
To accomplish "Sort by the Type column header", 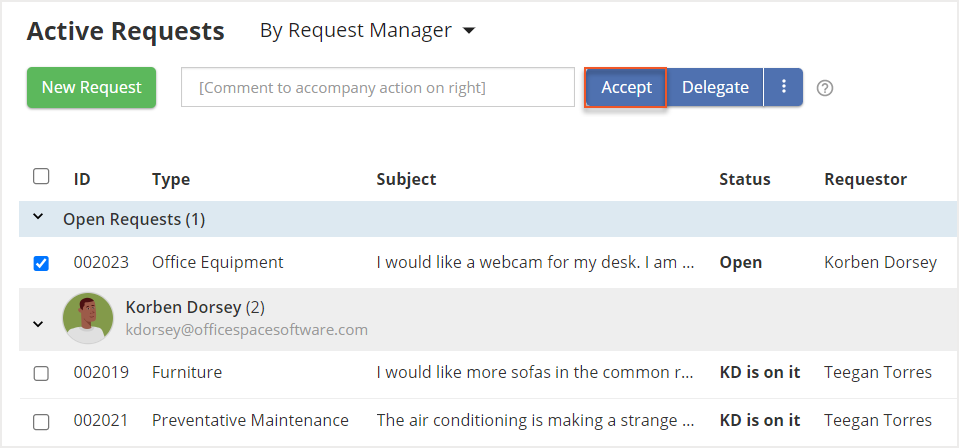I will (171, 180).
